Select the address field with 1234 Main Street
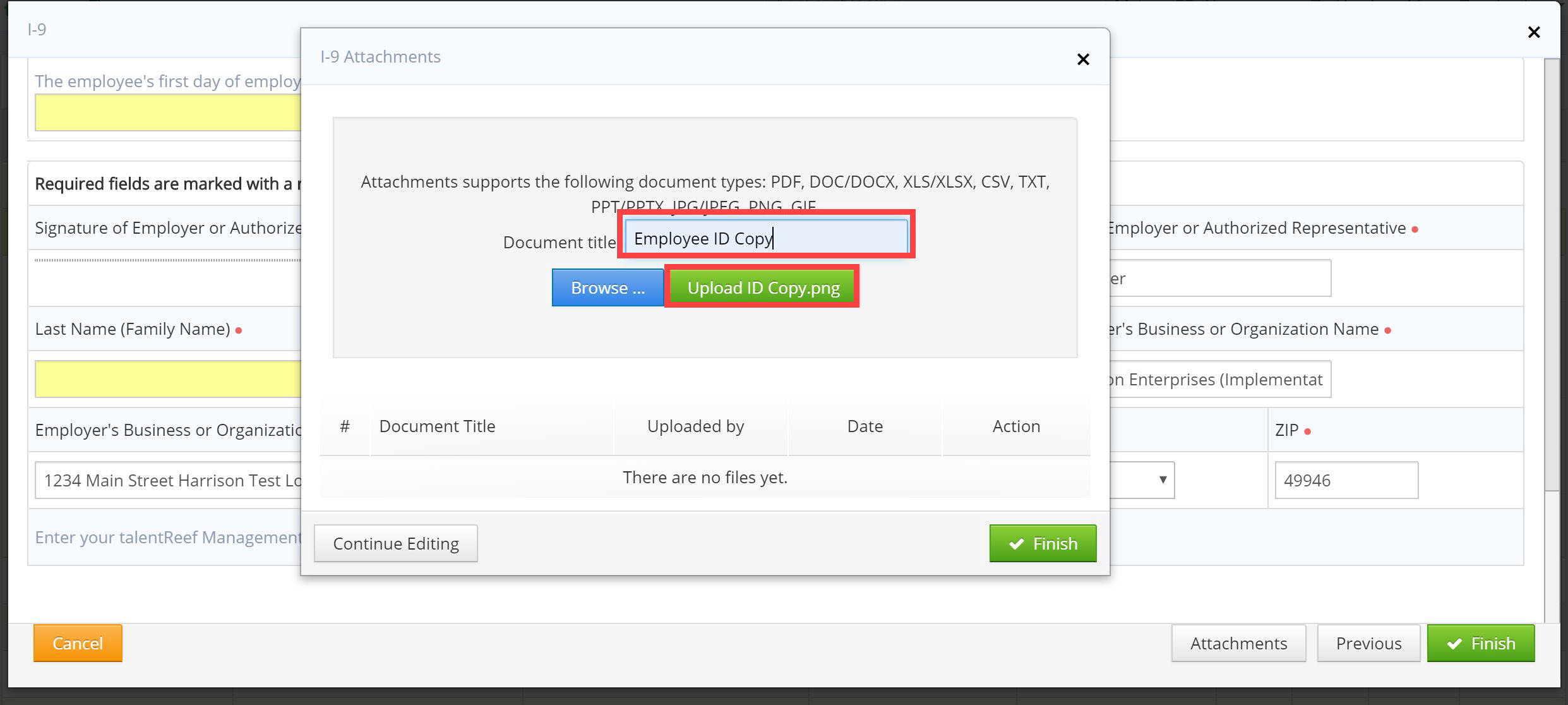The image size is (1568, 705). (x=168, y=480)
